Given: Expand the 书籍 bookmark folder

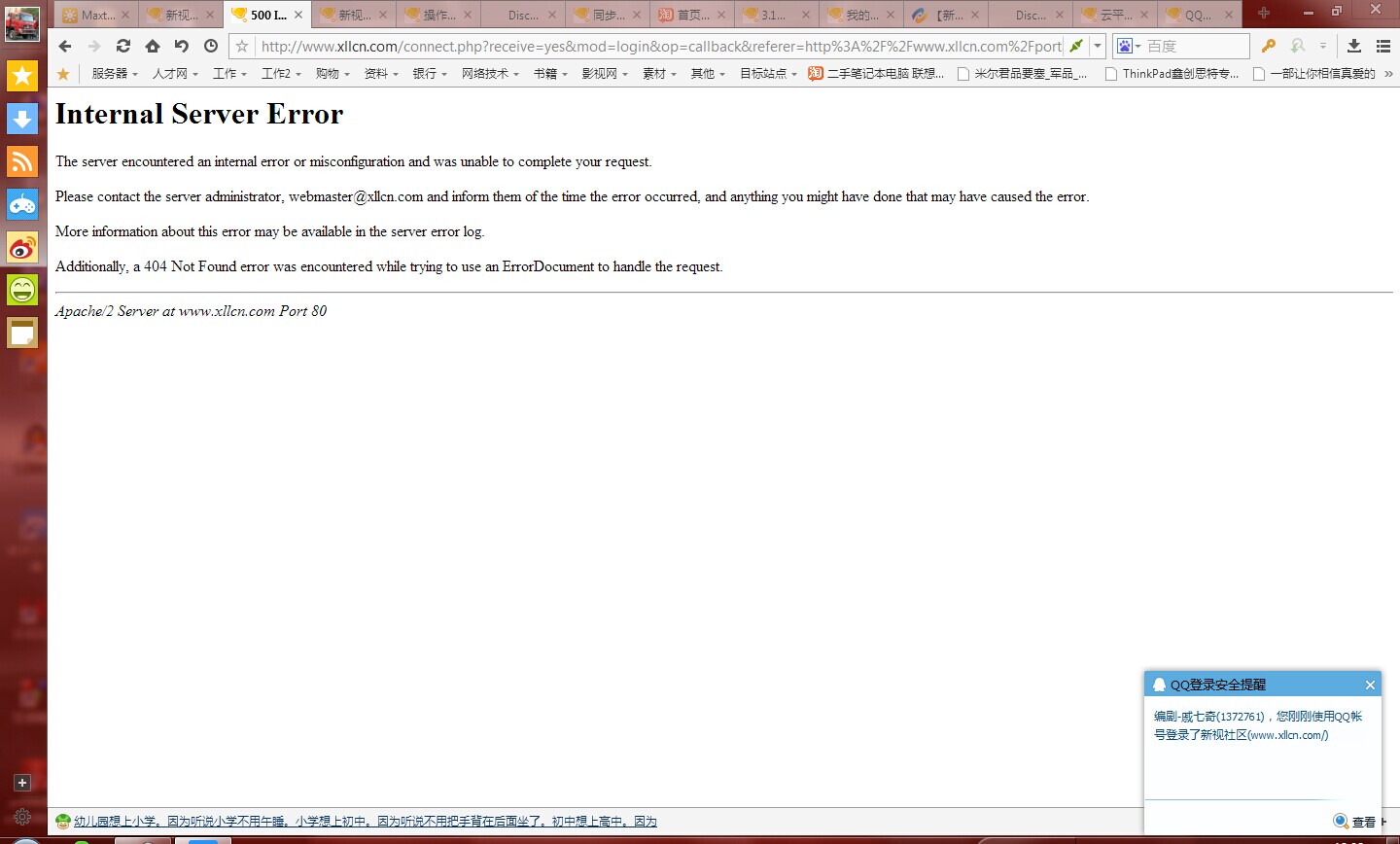Looking at the screenshot, I should (x=550, y=74).
